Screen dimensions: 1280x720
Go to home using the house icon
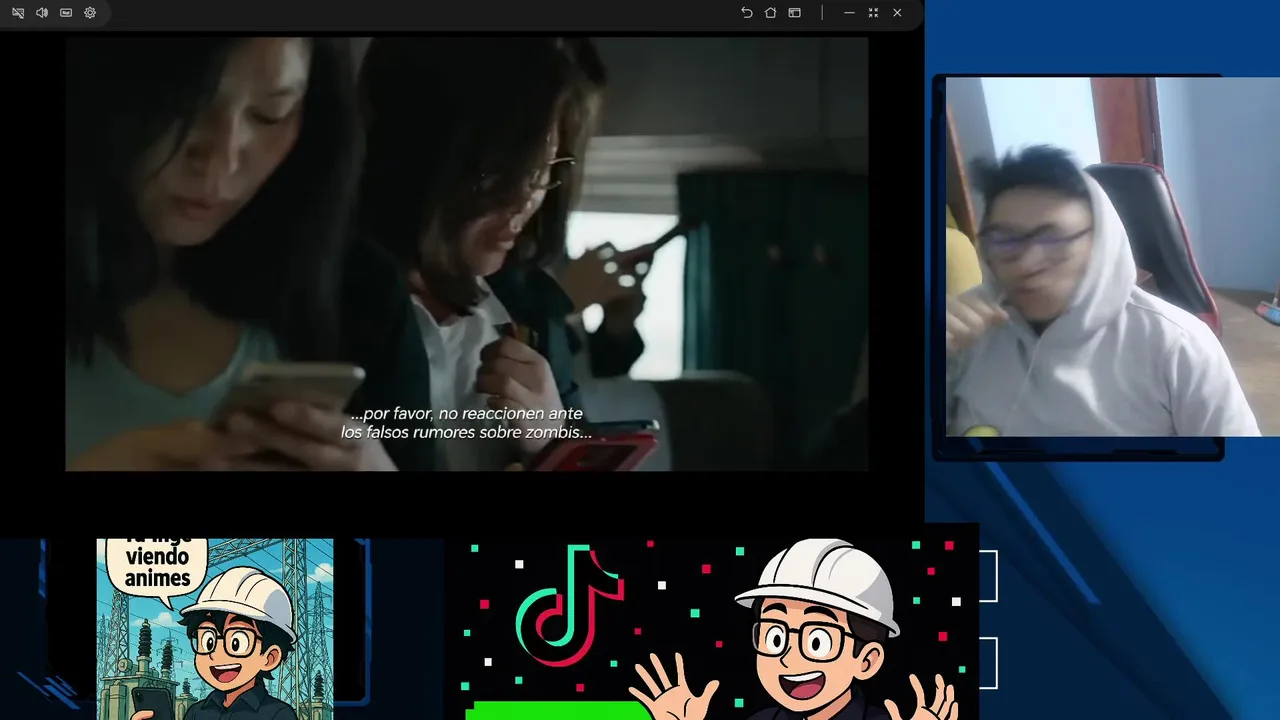(770, 13)
